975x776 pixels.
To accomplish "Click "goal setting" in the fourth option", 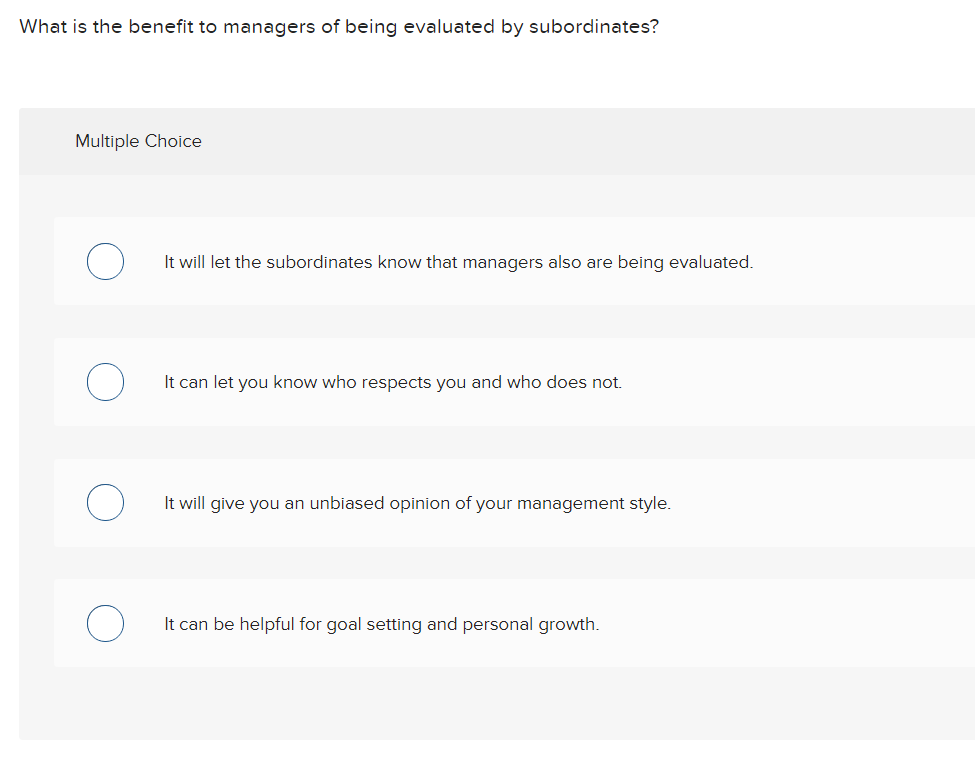I will (374, 624).
